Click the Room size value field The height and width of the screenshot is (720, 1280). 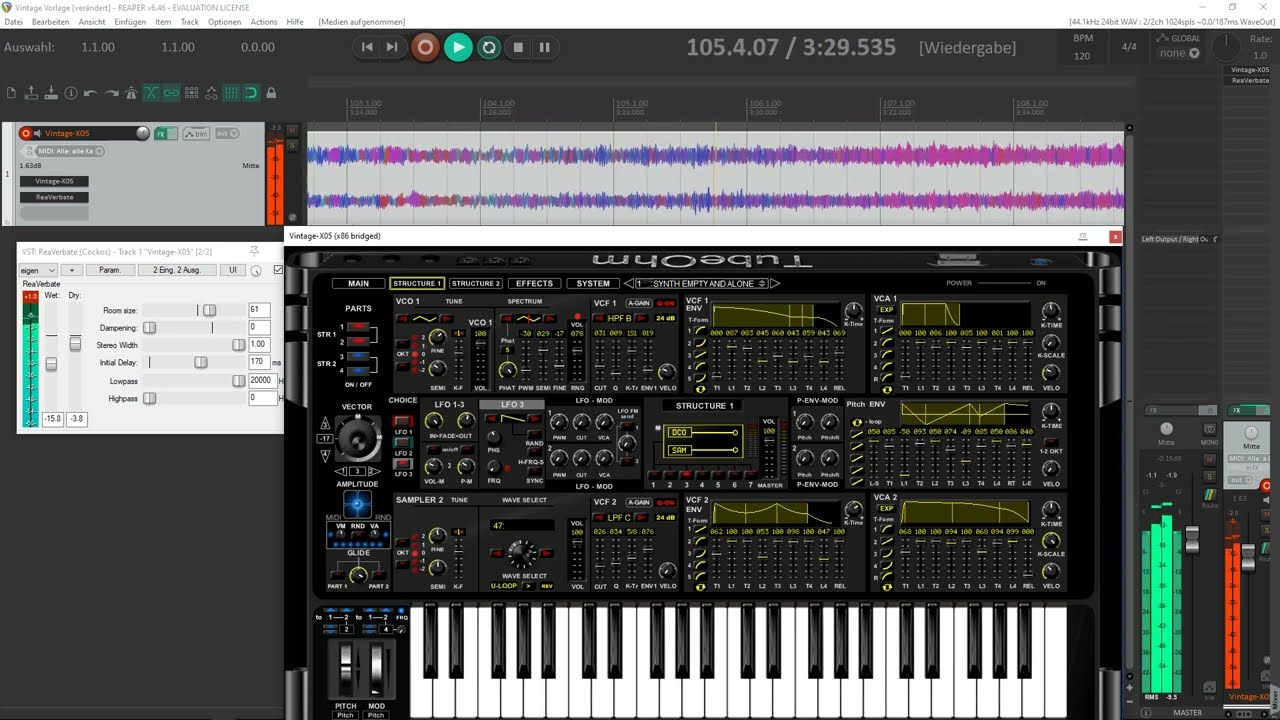click(x=259, y=310)
